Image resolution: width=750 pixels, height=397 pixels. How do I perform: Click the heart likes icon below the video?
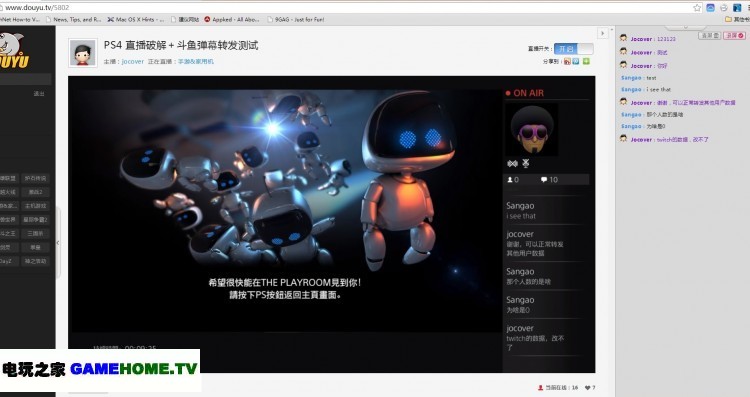pyautogui.click(x=587, y=387)
